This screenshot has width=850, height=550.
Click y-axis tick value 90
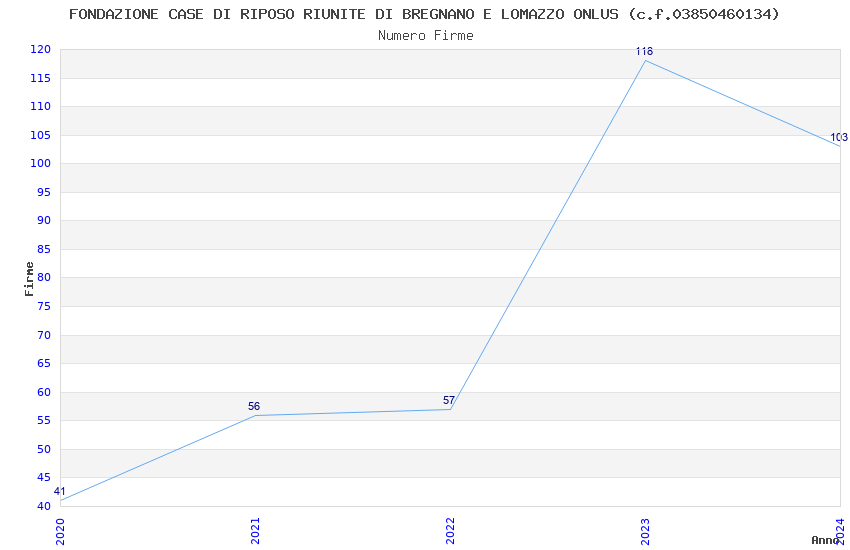pyautogui.click(x=44, y=220)
